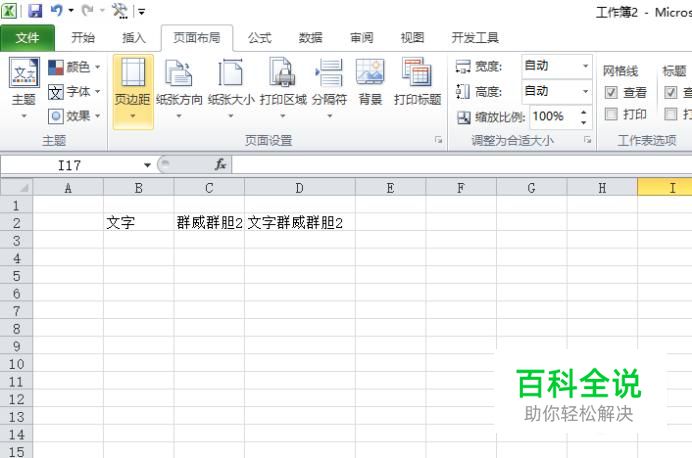This screenshot has width=692, height=458.
Task: Select cell B2 containing 文字
Action: tap(139, 222)
